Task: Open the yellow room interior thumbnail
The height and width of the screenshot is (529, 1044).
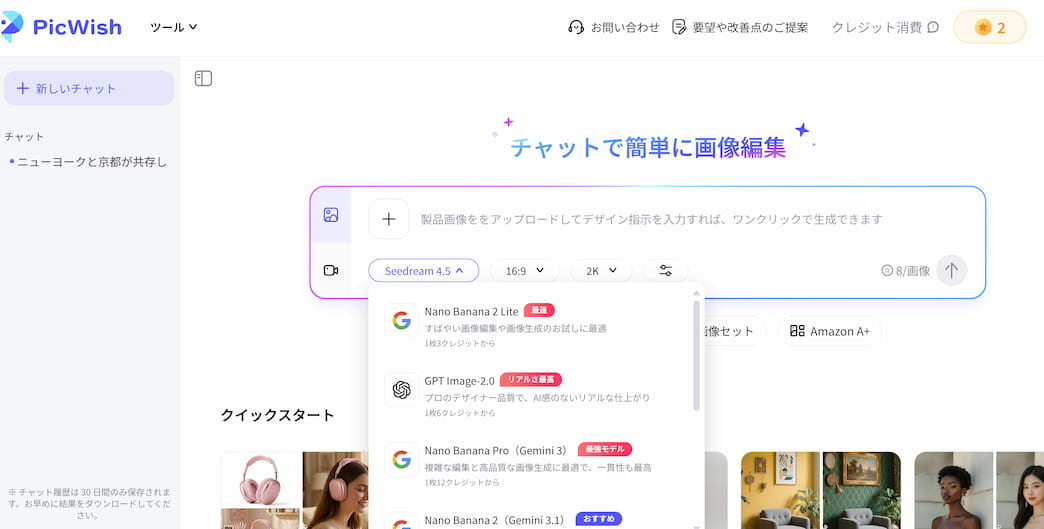Action: [820, 490]
